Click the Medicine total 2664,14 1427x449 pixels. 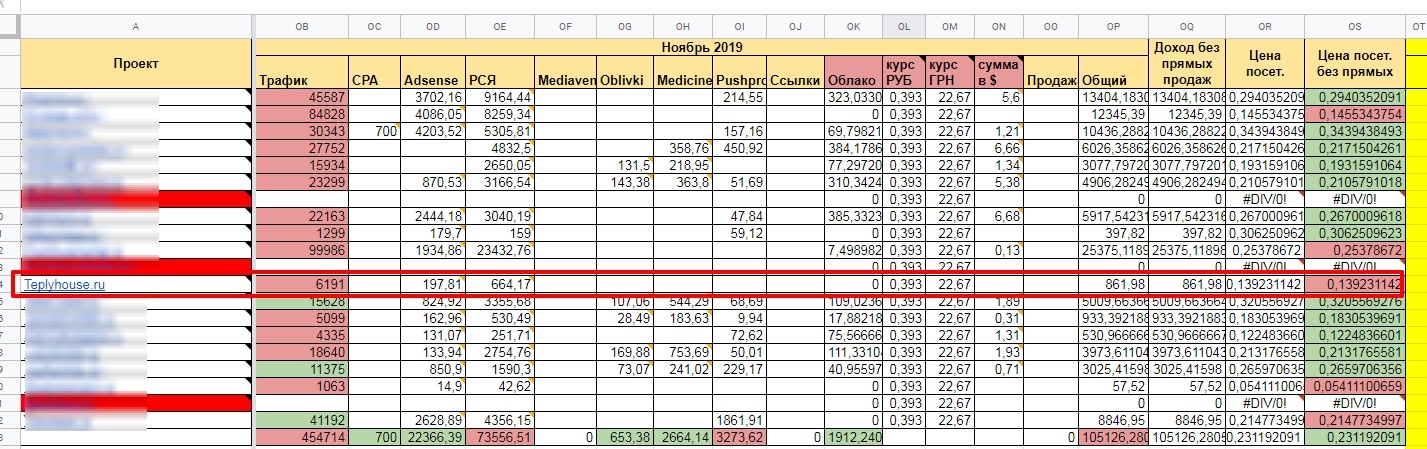(x=683, y=437)
